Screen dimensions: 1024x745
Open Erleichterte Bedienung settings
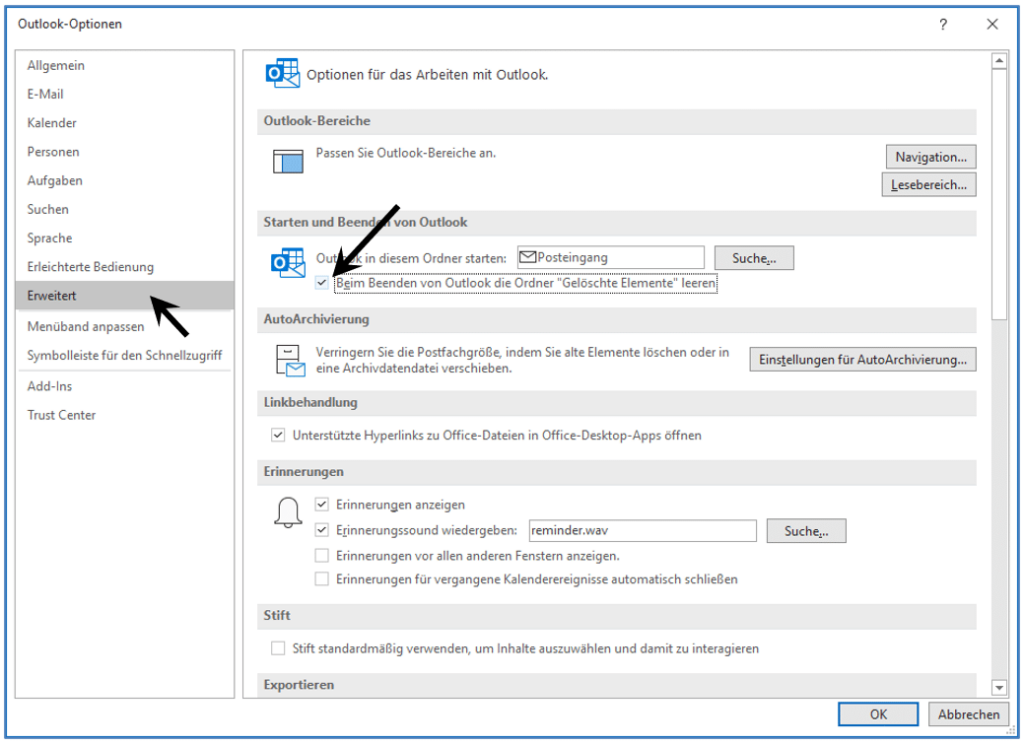pyautogui.click(x=124, y=266)
